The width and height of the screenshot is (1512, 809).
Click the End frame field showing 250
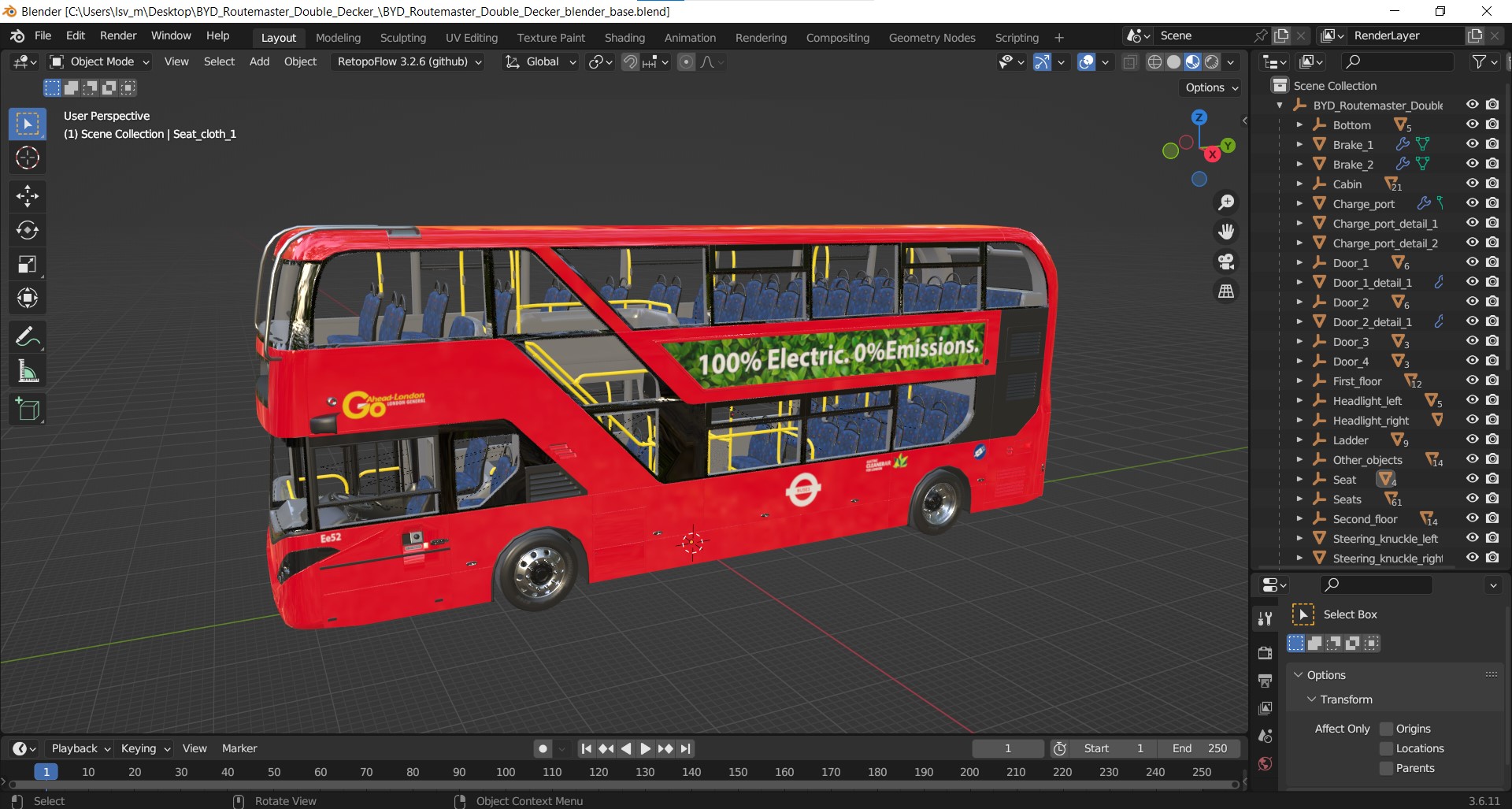point(1199,748)
